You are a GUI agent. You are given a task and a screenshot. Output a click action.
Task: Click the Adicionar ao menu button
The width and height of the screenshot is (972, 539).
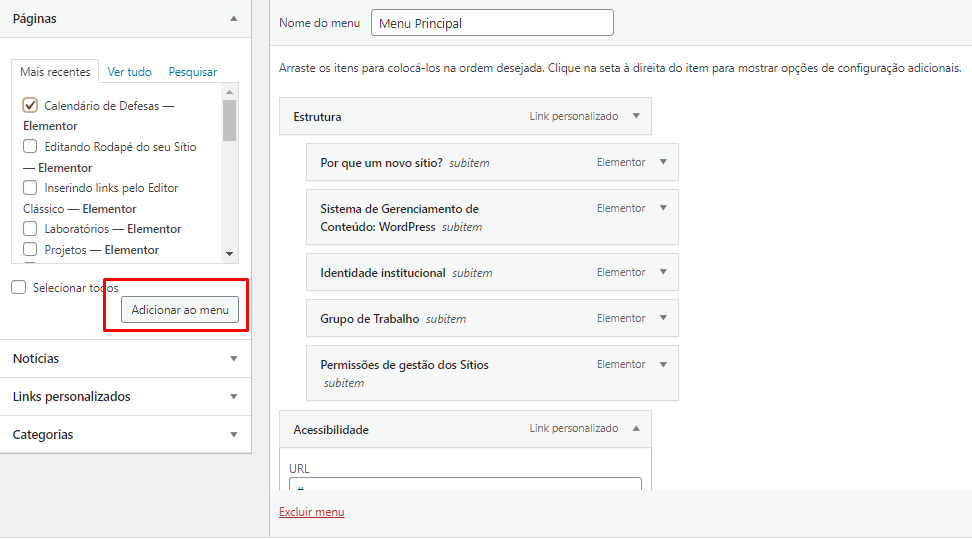click(x=180, y=310)
